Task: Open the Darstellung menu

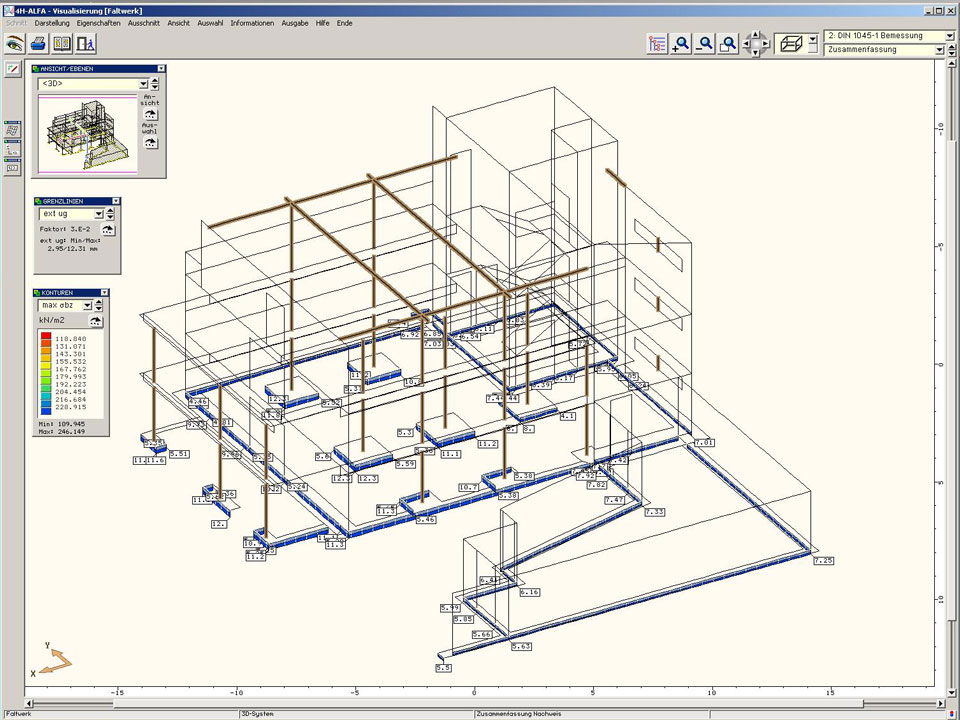Action: coord(52,22)
